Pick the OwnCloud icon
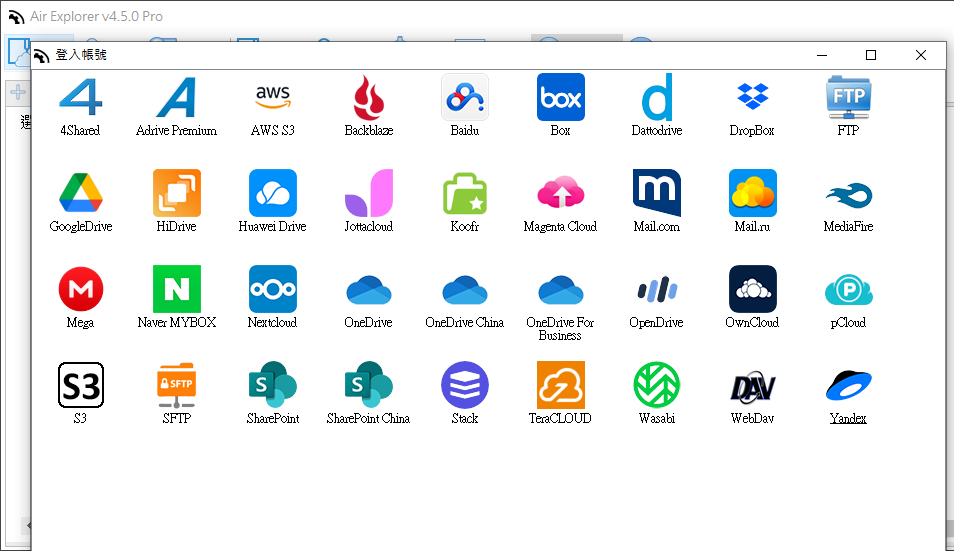 pyautogui.click(x=753, y=289)
